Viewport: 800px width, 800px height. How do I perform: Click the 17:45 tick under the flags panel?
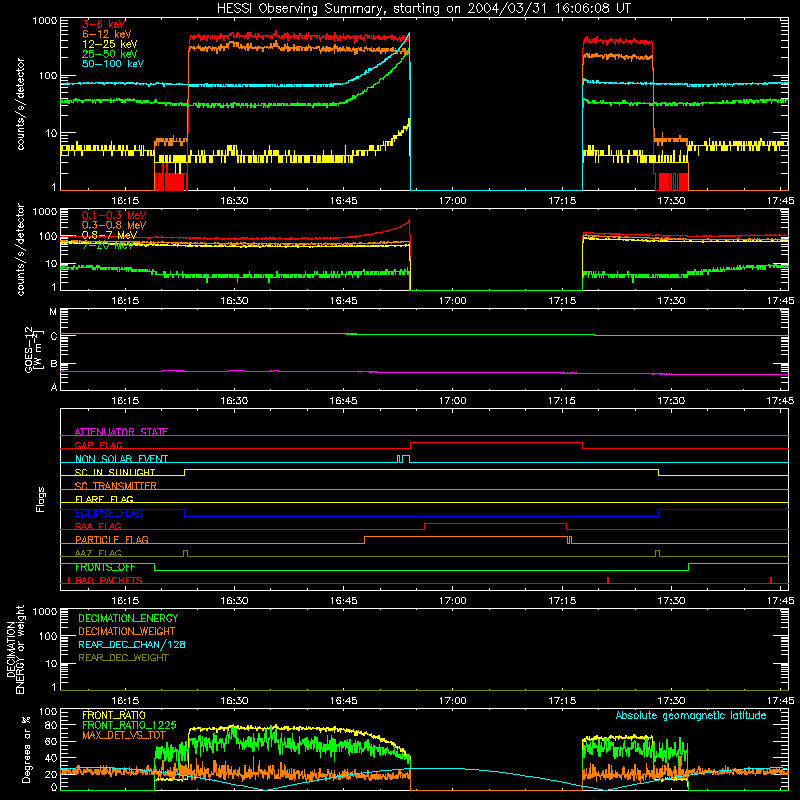780,601
